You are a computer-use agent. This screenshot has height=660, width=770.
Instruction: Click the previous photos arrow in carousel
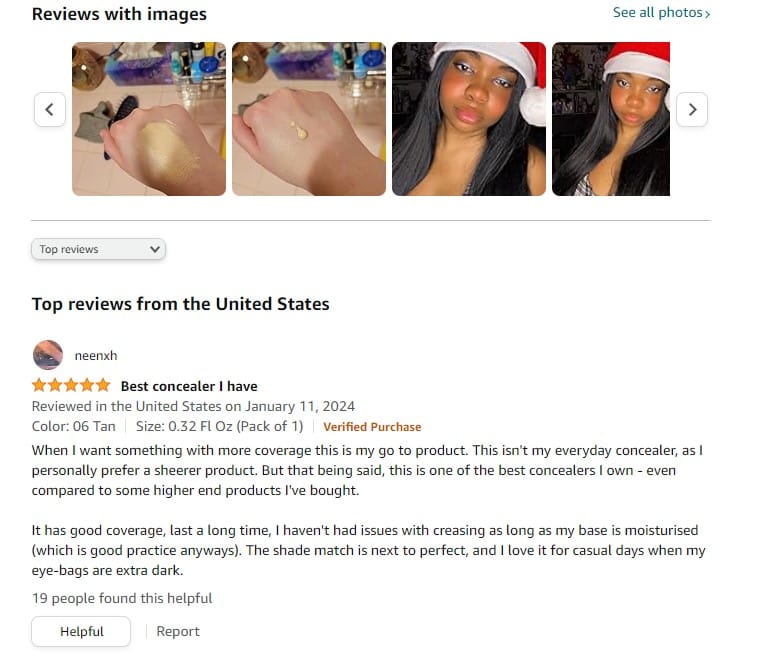pos(50,110)
